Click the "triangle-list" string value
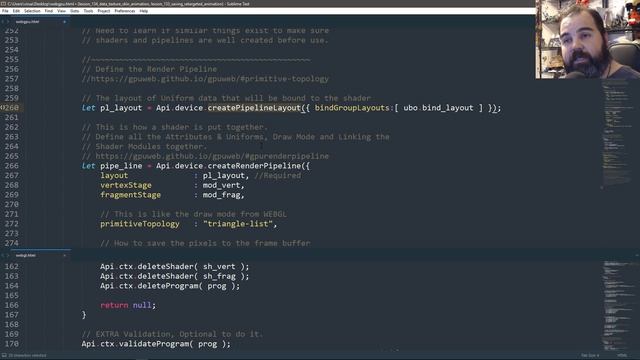 point(238,224)
